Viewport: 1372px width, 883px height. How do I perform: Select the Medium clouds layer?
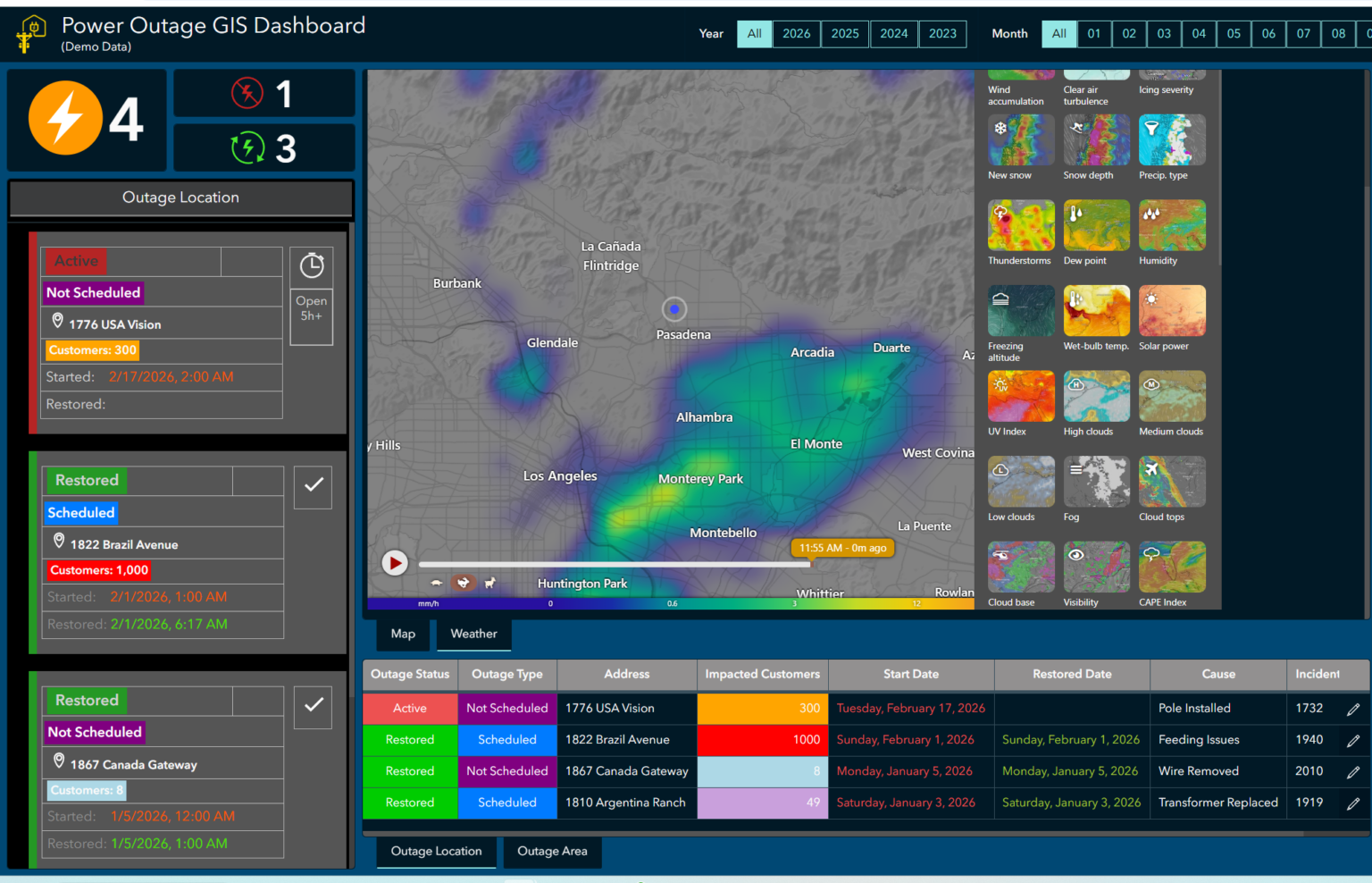[1172, 396]
